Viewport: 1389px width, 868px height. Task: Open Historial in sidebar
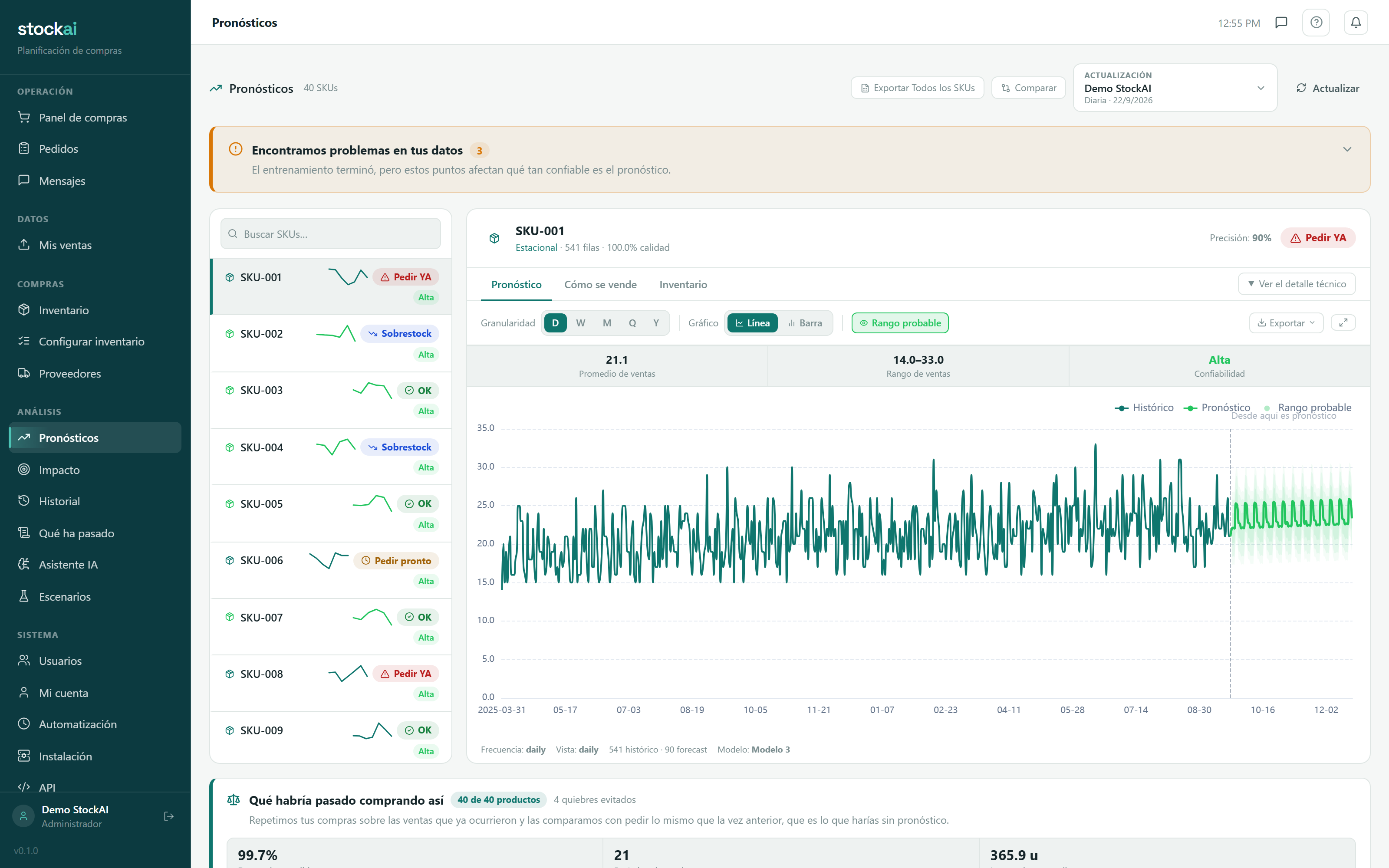coord(95,501)
